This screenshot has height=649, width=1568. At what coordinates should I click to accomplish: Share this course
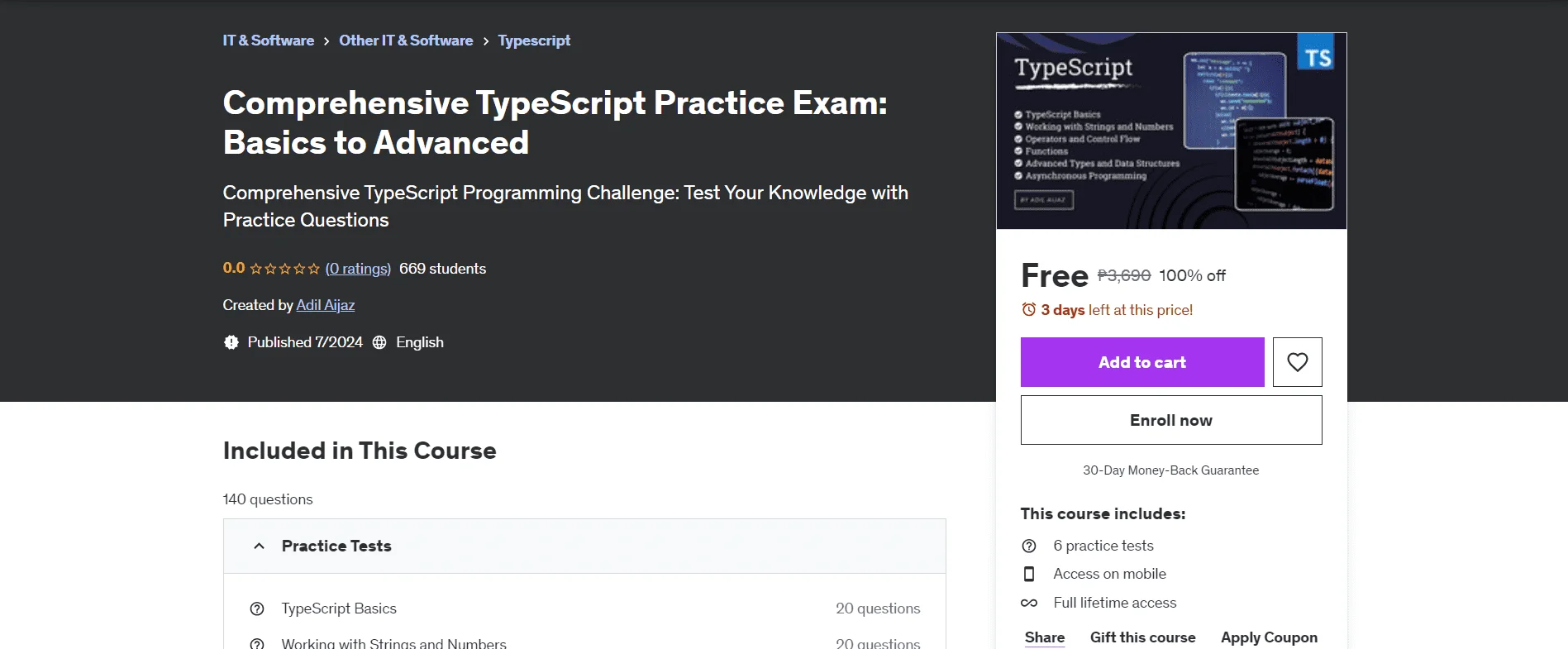pyautogui.click(x=1045, y=637)
